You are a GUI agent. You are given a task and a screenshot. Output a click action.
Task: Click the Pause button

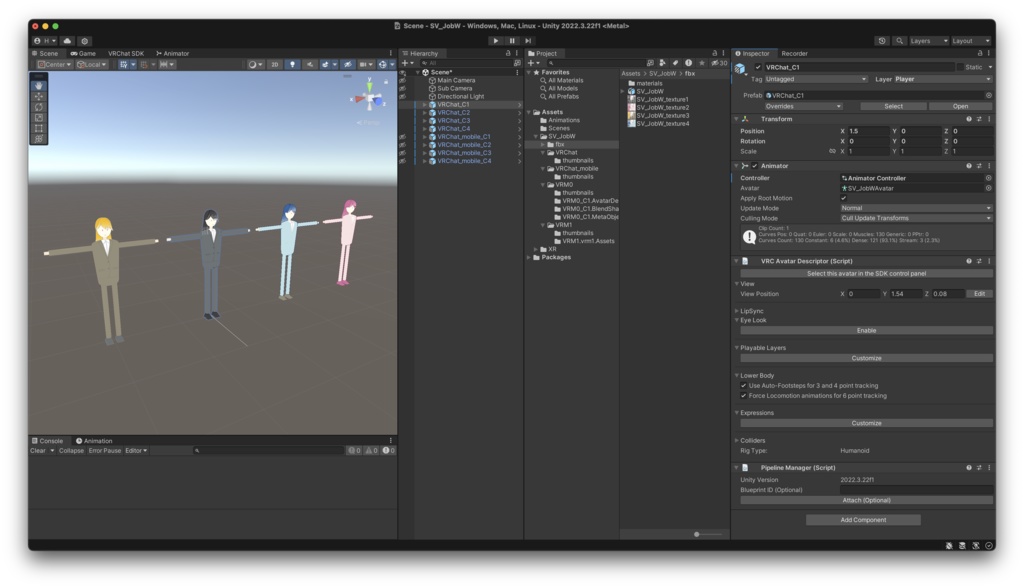pos(512,41)
